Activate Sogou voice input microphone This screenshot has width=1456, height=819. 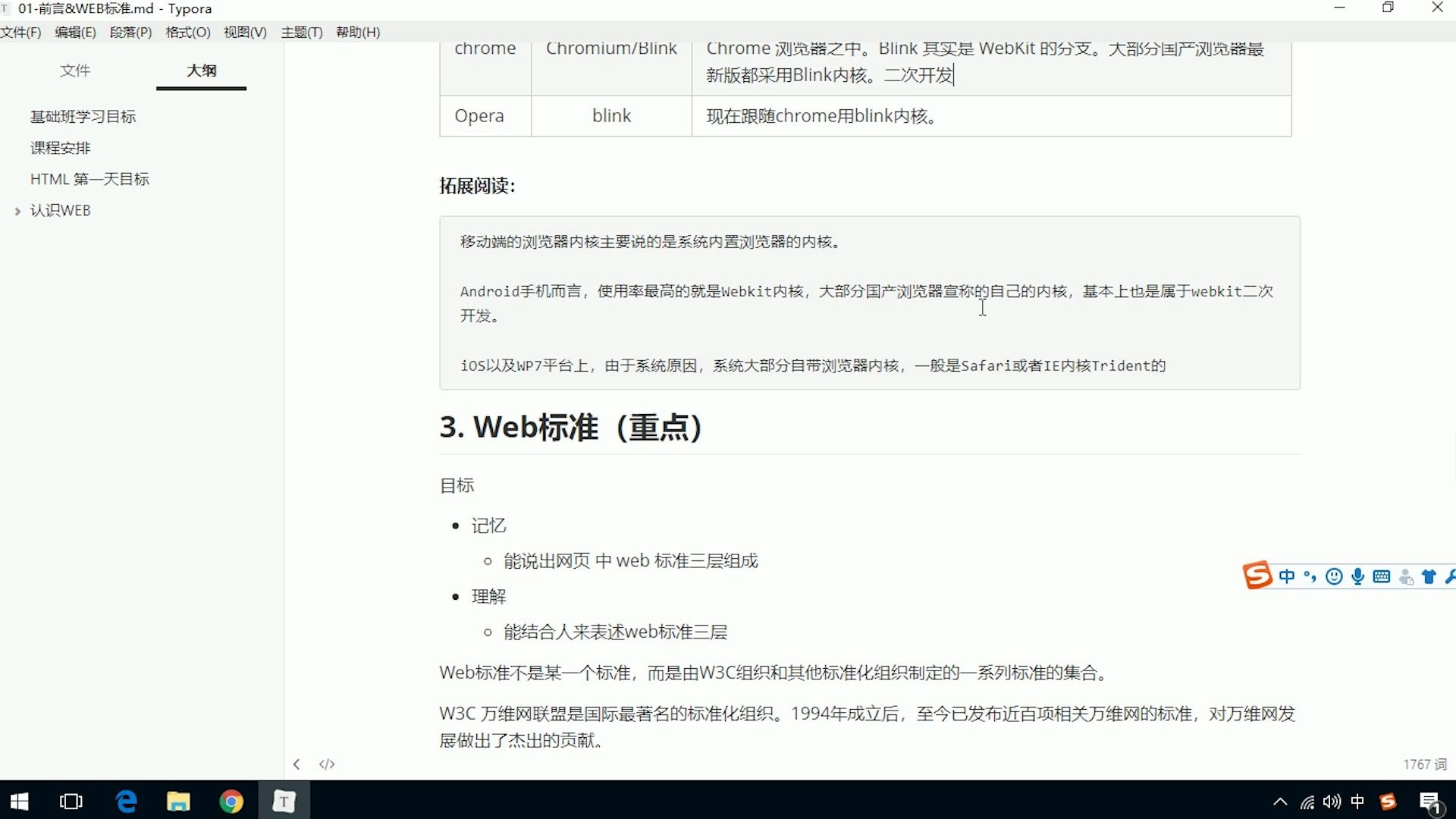1357,576
